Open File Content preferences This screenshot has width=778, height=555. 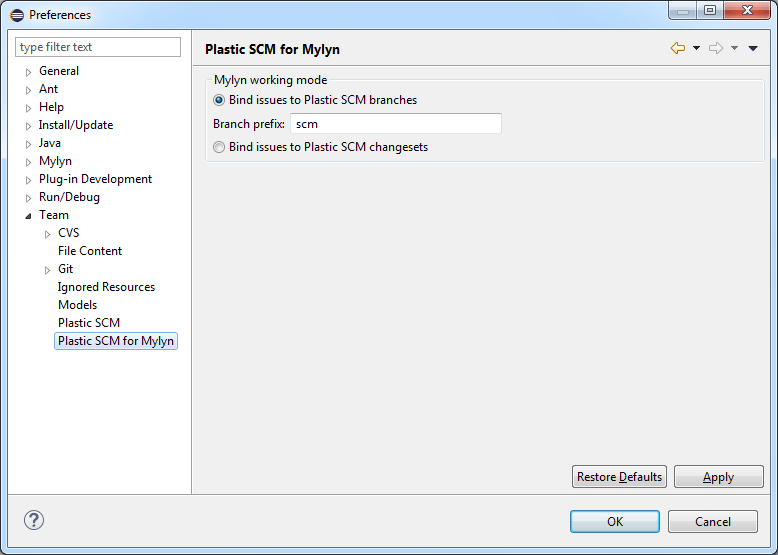point(90,251)
